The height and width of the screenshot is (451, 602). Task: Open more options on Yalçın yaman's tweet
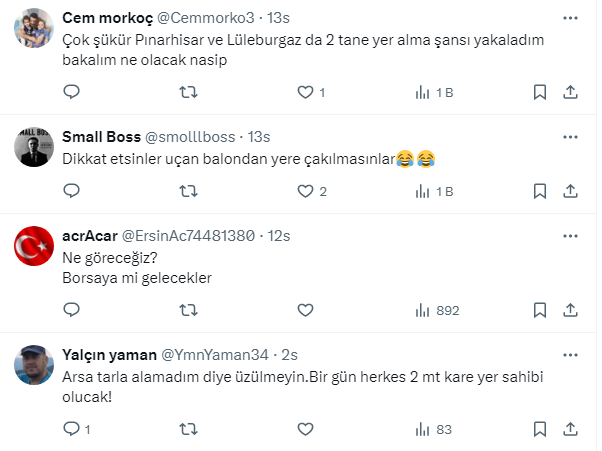(x=569, y=354)
